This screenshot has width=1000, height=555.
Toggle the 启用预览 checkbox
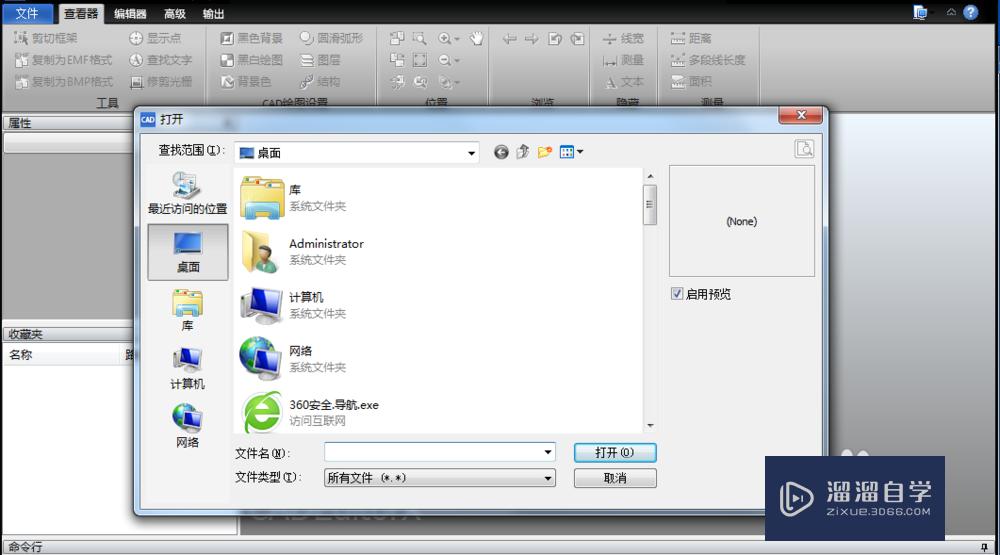[677, 293]
